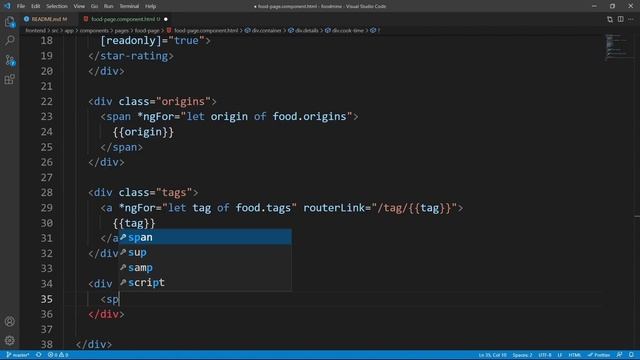The width and height of the screenshot is (640, 360).
Task: Click the UTF-8 encoding indicator
Action: [545, 355]
